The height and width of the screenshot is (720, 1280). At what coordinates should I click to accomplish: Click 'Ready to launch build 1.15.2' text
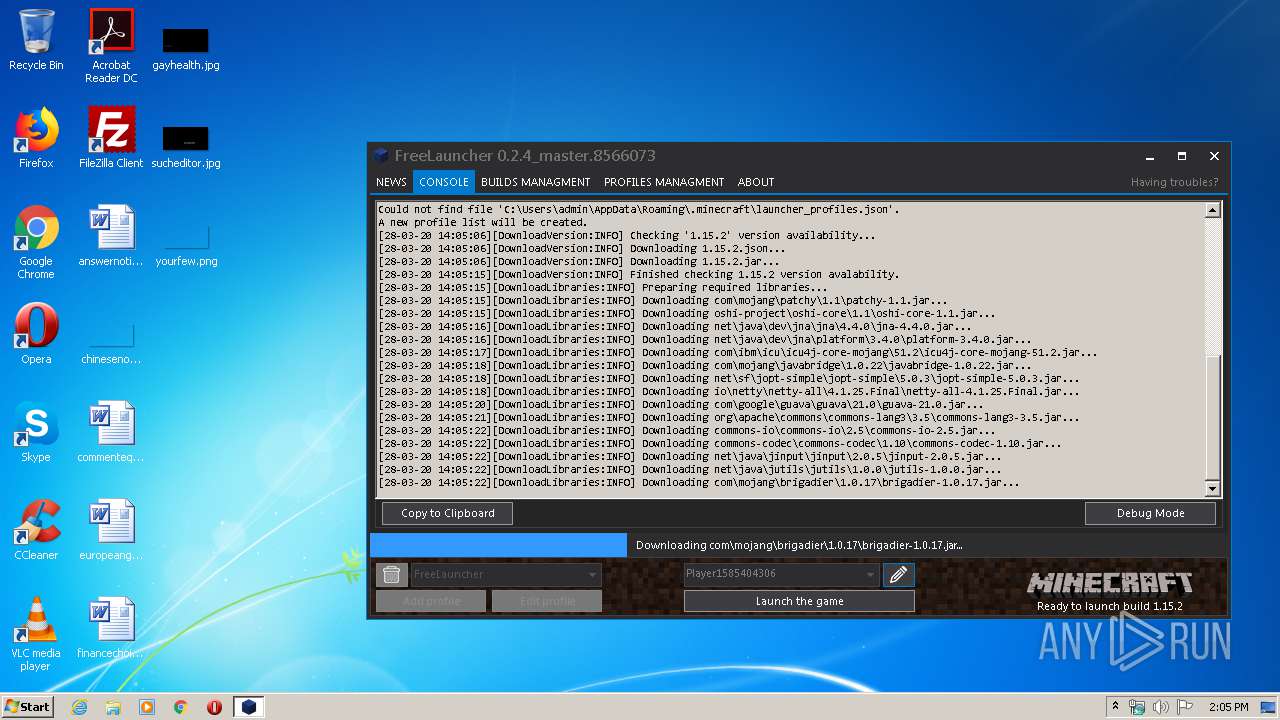coord(1109,606)
